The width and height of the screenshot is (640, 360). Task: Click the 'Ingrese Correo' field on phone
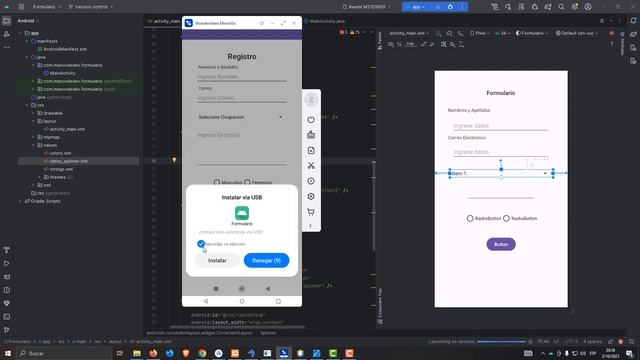click(242, 98)
